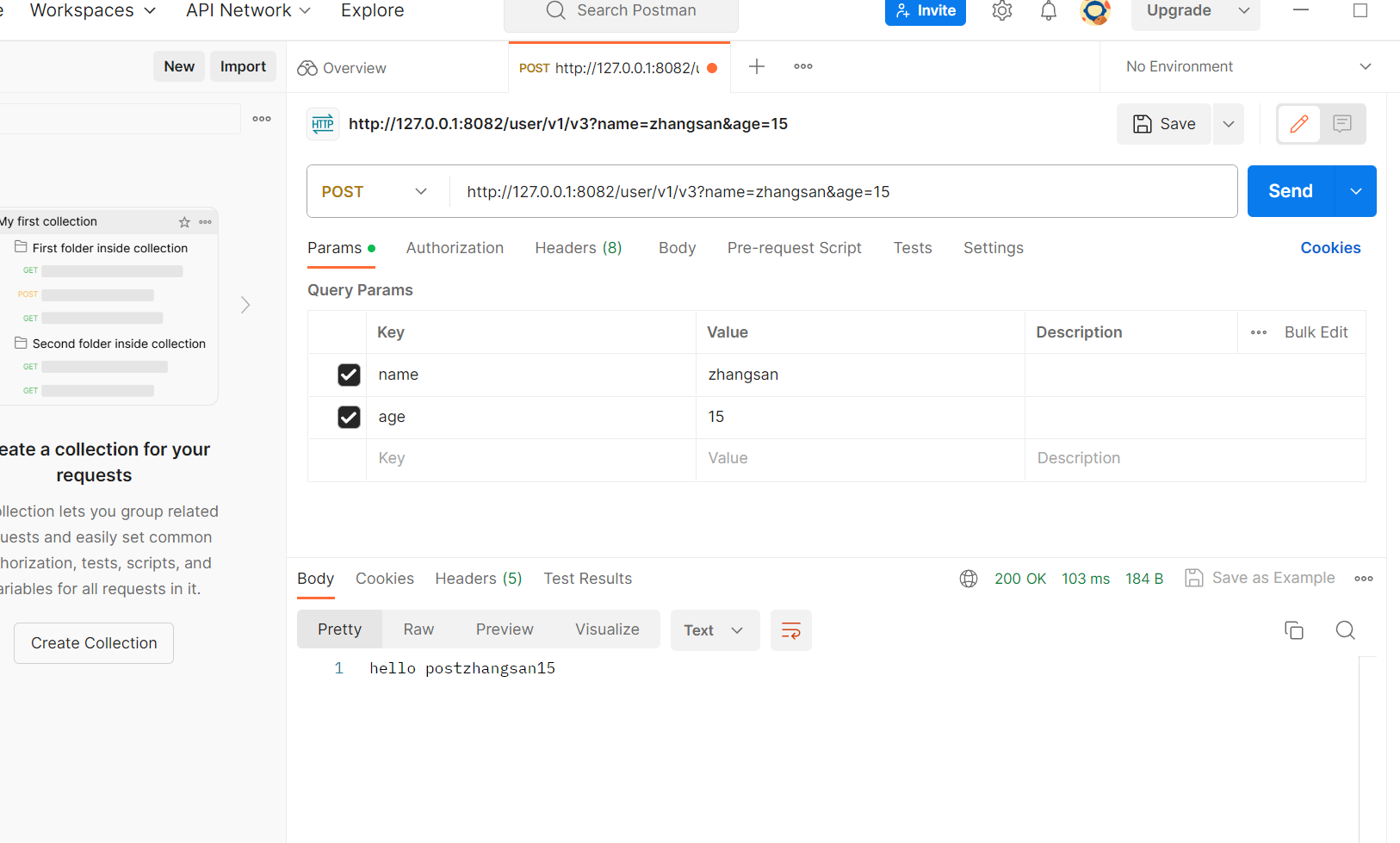Open the Tests tab
Viewport: 1400px width, 843px height.
coord(913,248)
